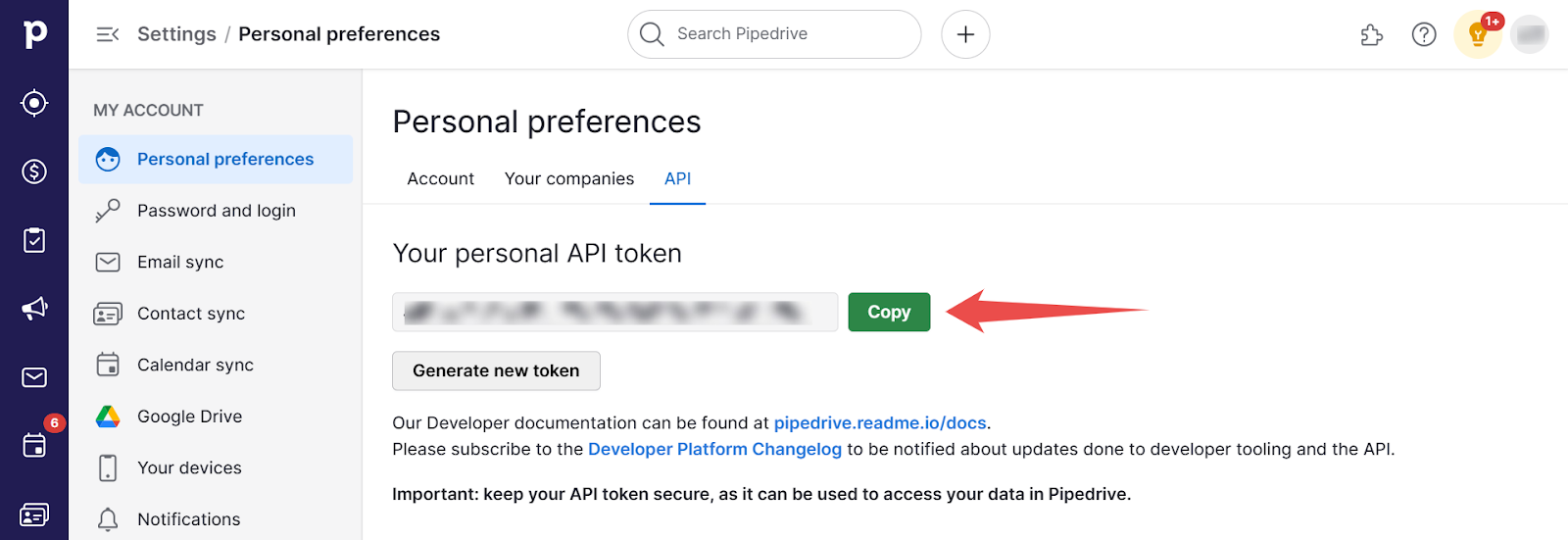This screenshot has width=1568, height=540.
Task: Click the plus quick-add button
Action: point(965,34)
